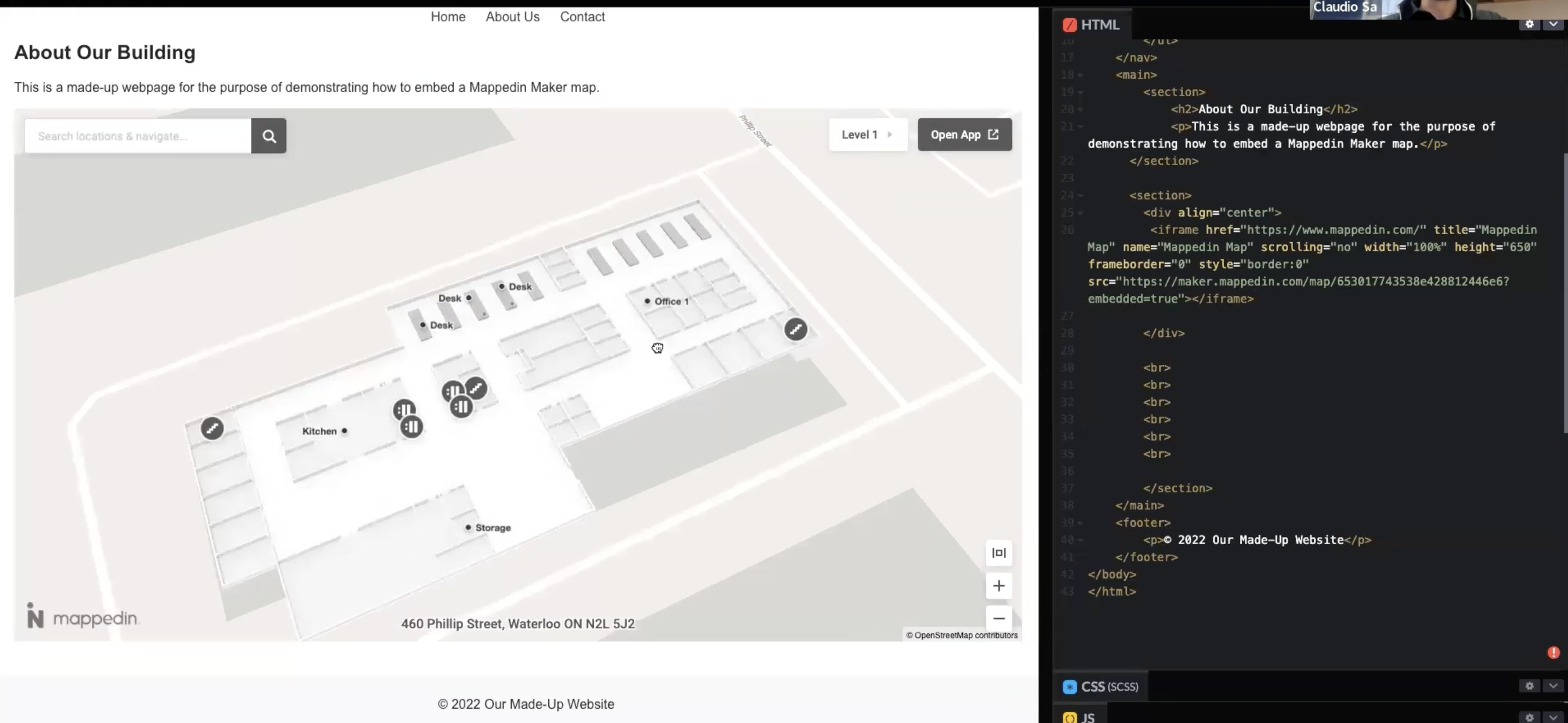Click the fit-to-view icon above zoom
This screenshot has height=723, width=1568.
998,553
